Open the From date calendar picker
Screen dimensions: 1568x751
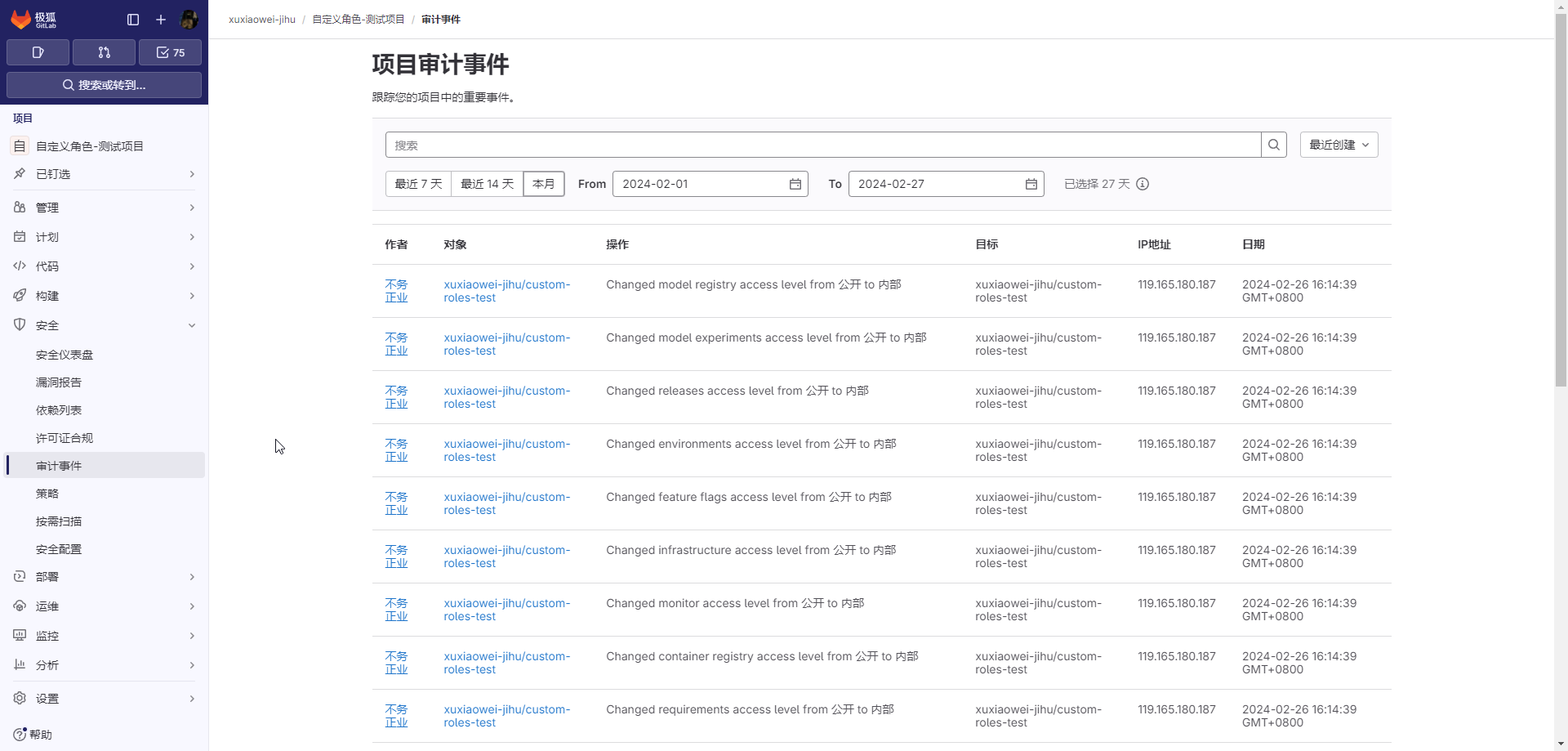coord(795,184)
